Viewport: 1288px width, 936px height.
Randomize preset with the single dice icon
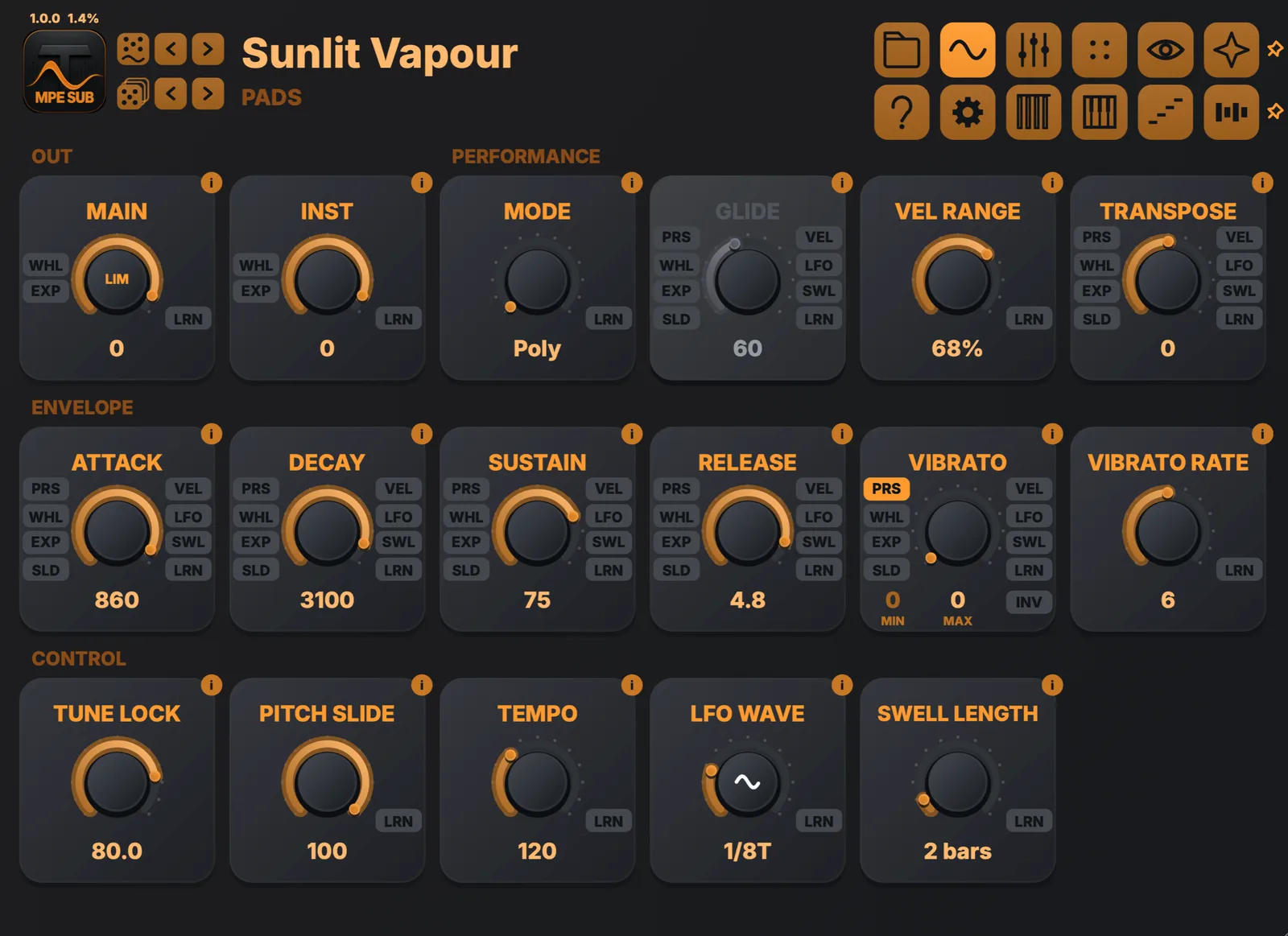(x=133, y=49)
